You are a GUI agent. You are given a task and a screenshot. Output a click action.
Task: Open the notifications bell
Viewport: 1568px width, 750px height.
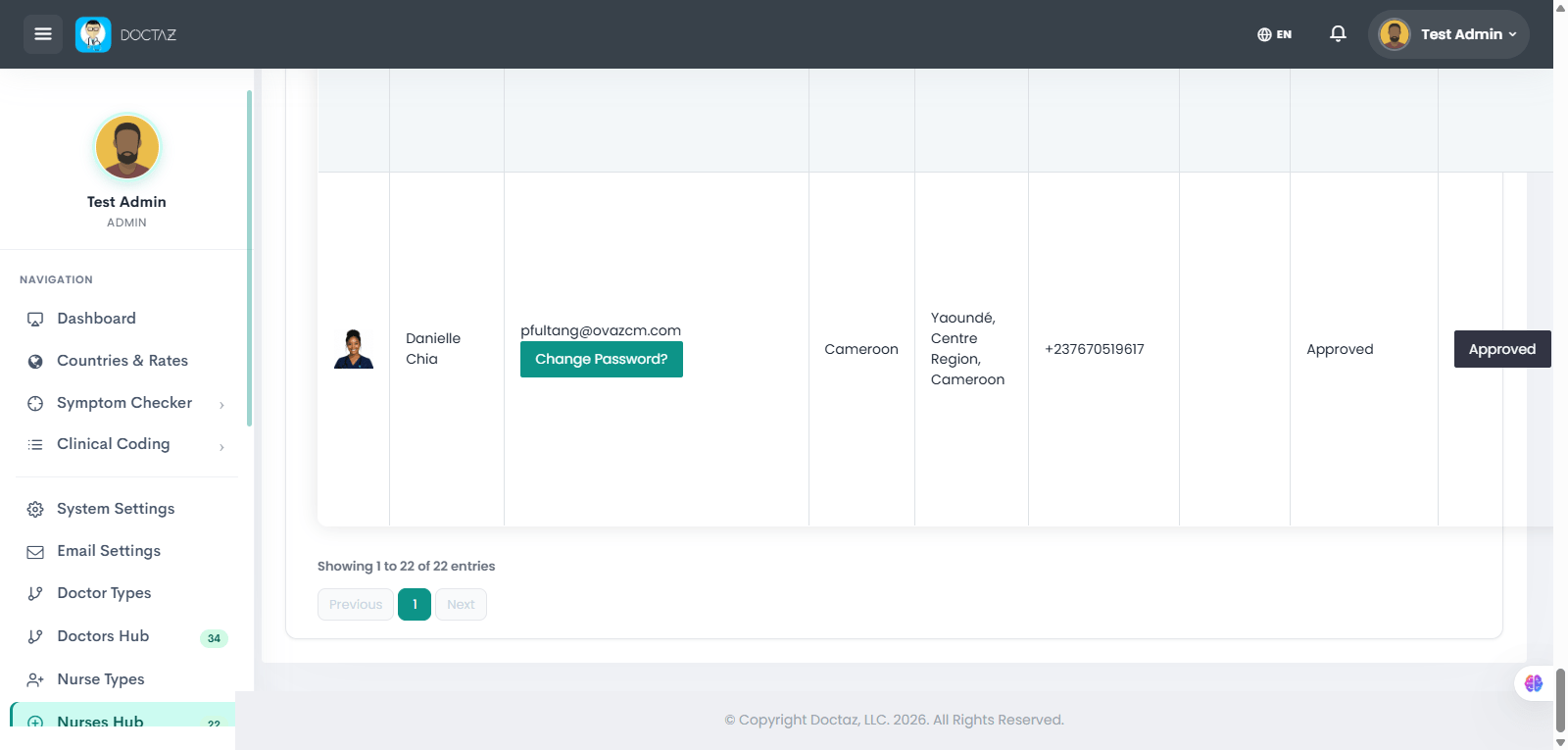pyautogui.click(x=1338, y=34)
